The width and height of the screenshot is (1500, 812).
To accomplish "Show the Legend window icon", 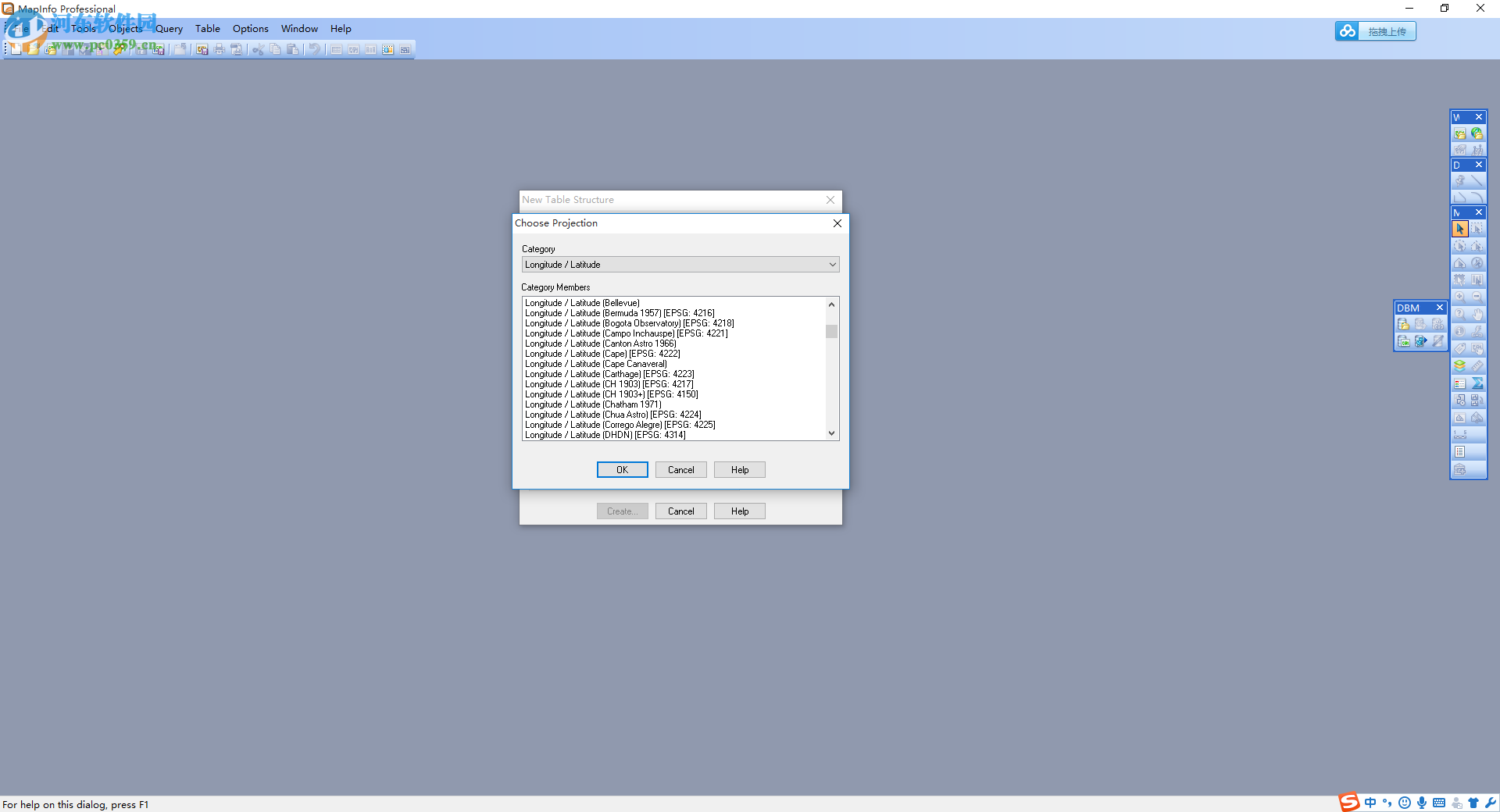I will tap(1459, 383).
